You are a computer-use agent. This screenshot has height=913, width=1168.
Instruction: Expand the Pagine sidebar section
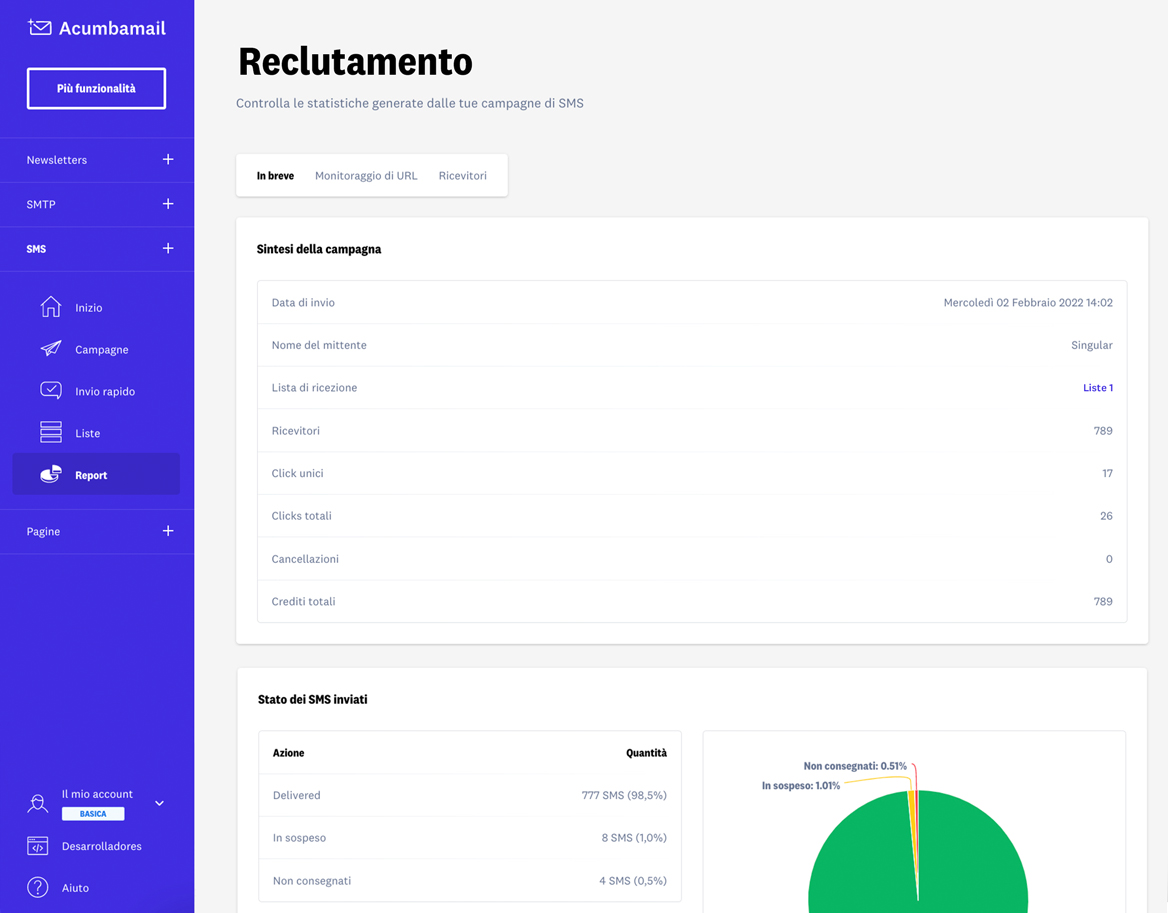(168, 531)
